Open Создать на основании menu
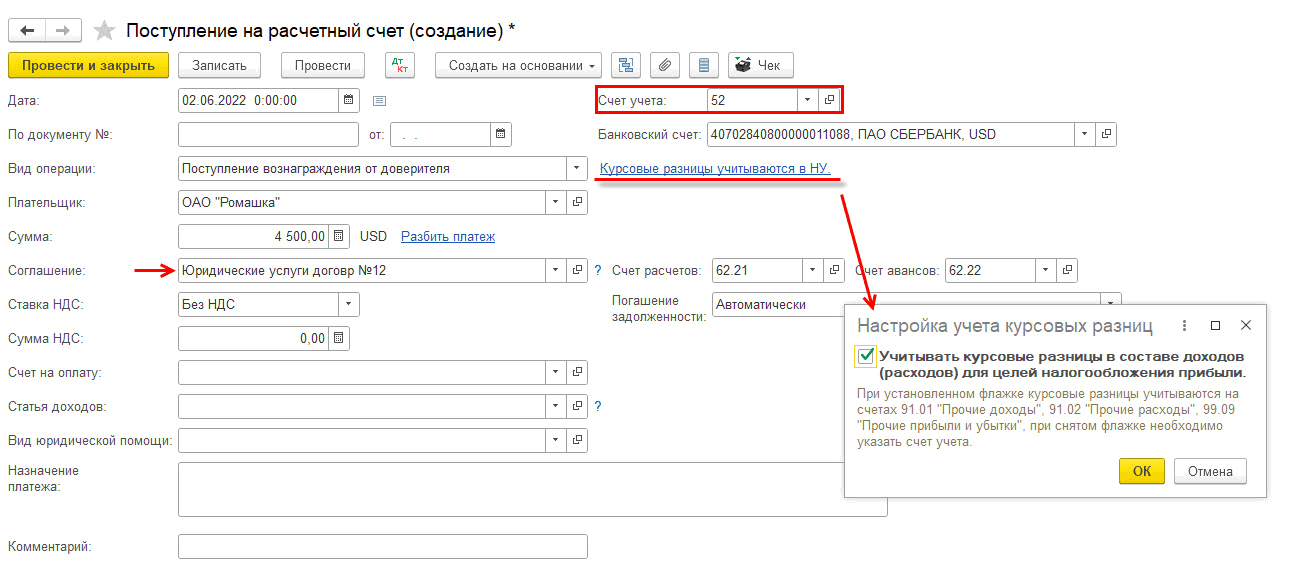The image size is (1300, 579). coord(518,66)
